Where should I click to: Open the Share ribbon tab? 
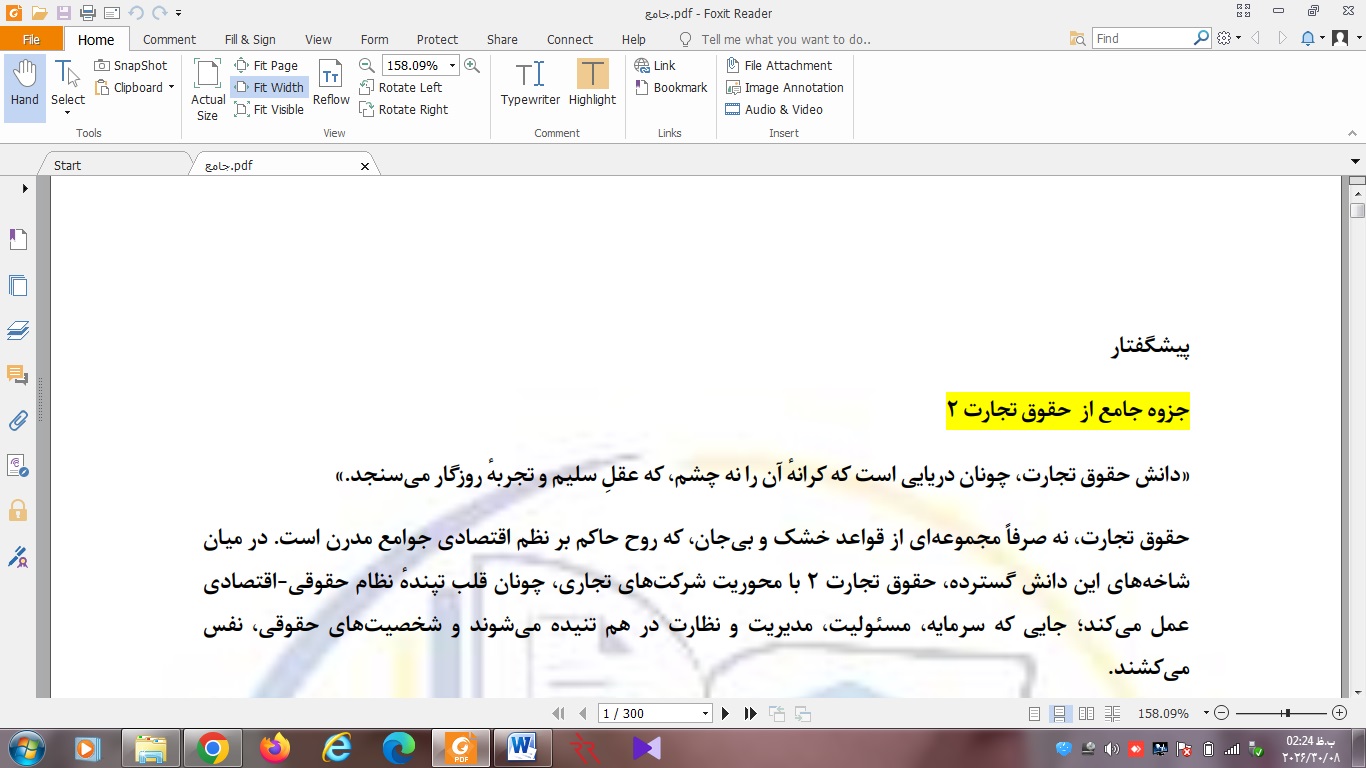502,39
